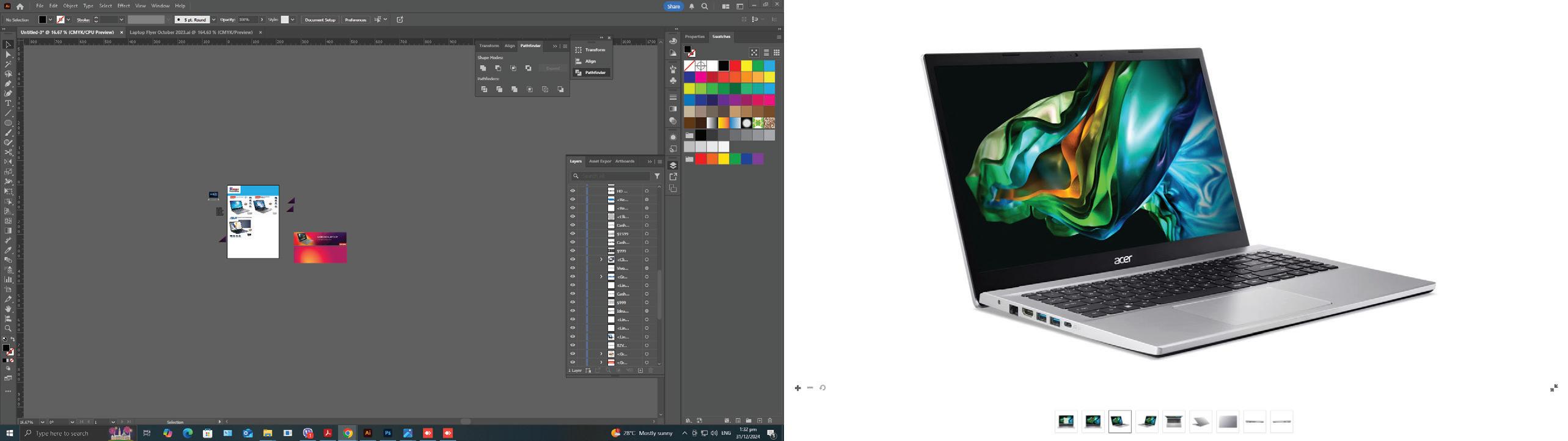Hide the Idea... layer item
Image resolution: width=1568 pixels, height=441 pixels.
point(573,311)
